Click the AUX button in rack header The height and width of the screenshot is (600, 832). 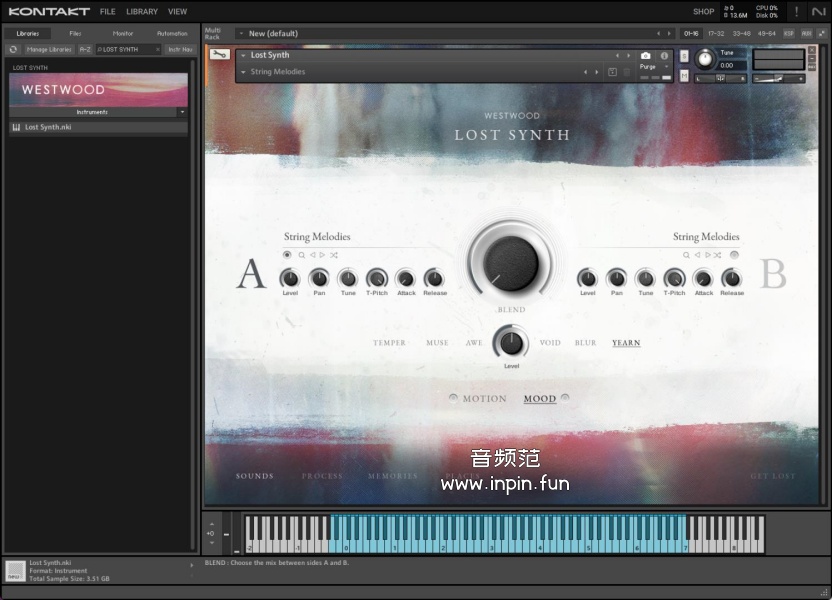point(806,33)
